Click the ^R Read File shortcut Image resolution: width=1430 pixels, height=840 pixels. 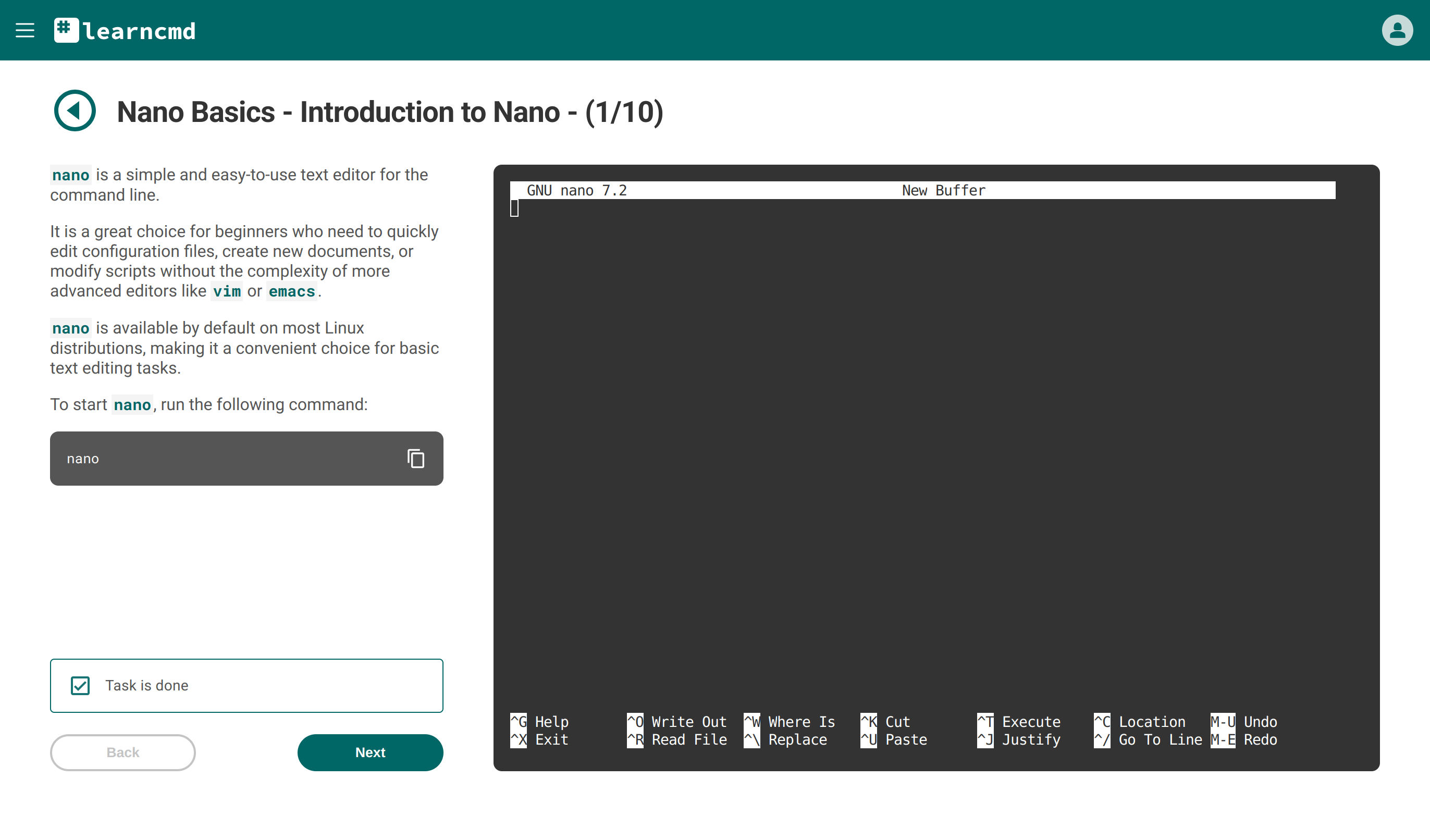676,739
